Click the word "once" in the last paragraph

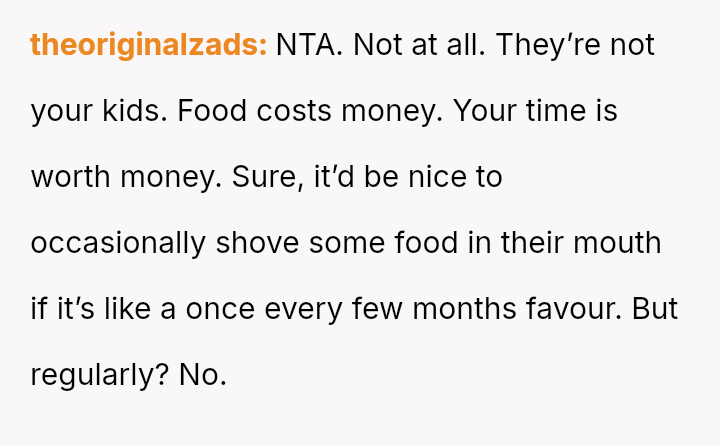pyautogui.click(x=220, y=309)
